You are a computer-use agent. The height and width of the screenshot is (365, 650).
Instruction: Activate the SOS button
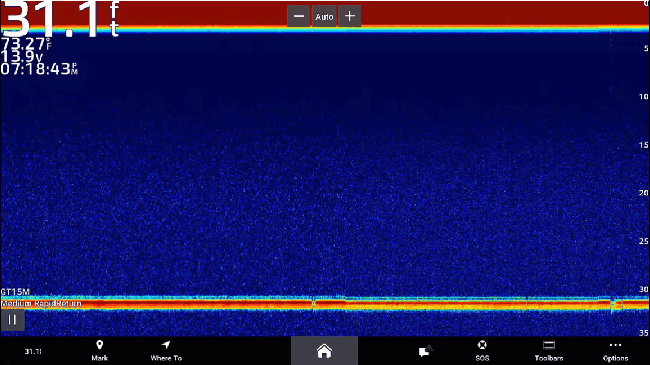tap(482, 351)
